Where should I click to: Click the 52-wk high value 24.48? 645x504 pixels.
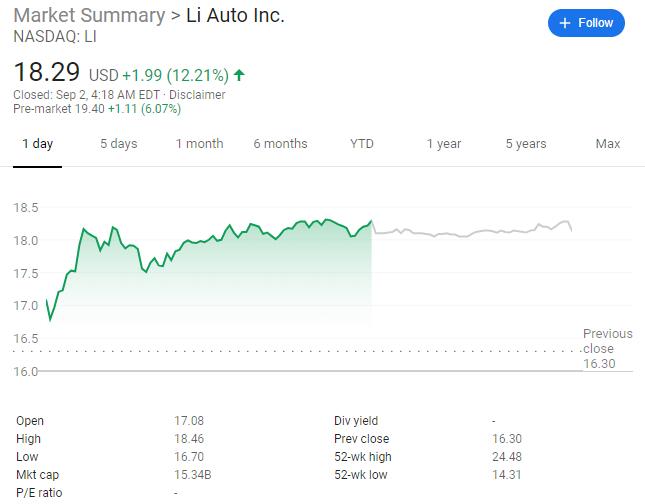pyautogui.click(x=506, y=457)
